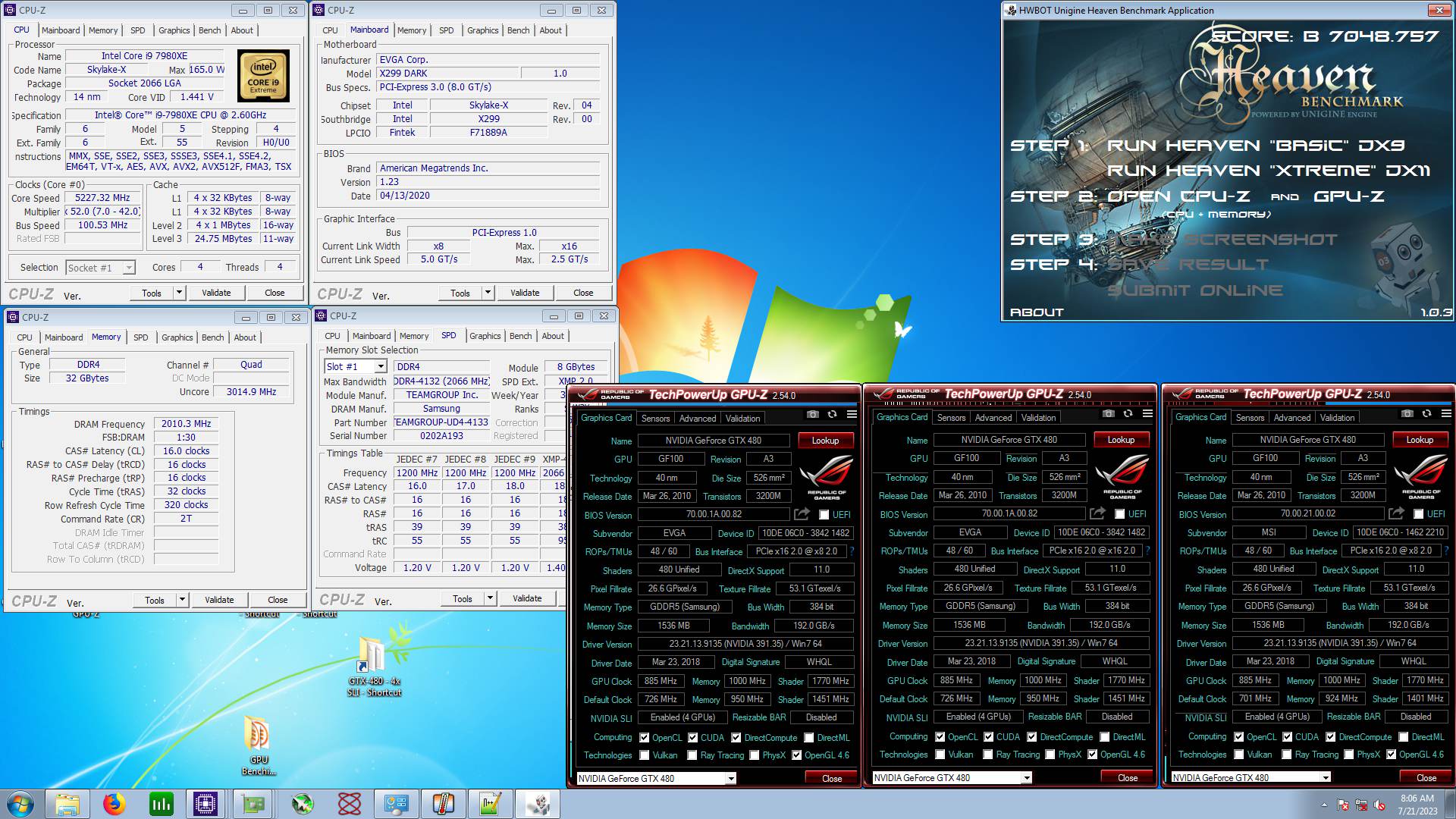Viewport: 1456px width, 819px height.
Task: Toggle Ray Tracing checkbox in middle GPU-Z window
Action: pyautogui.click(x=988, y=755)
